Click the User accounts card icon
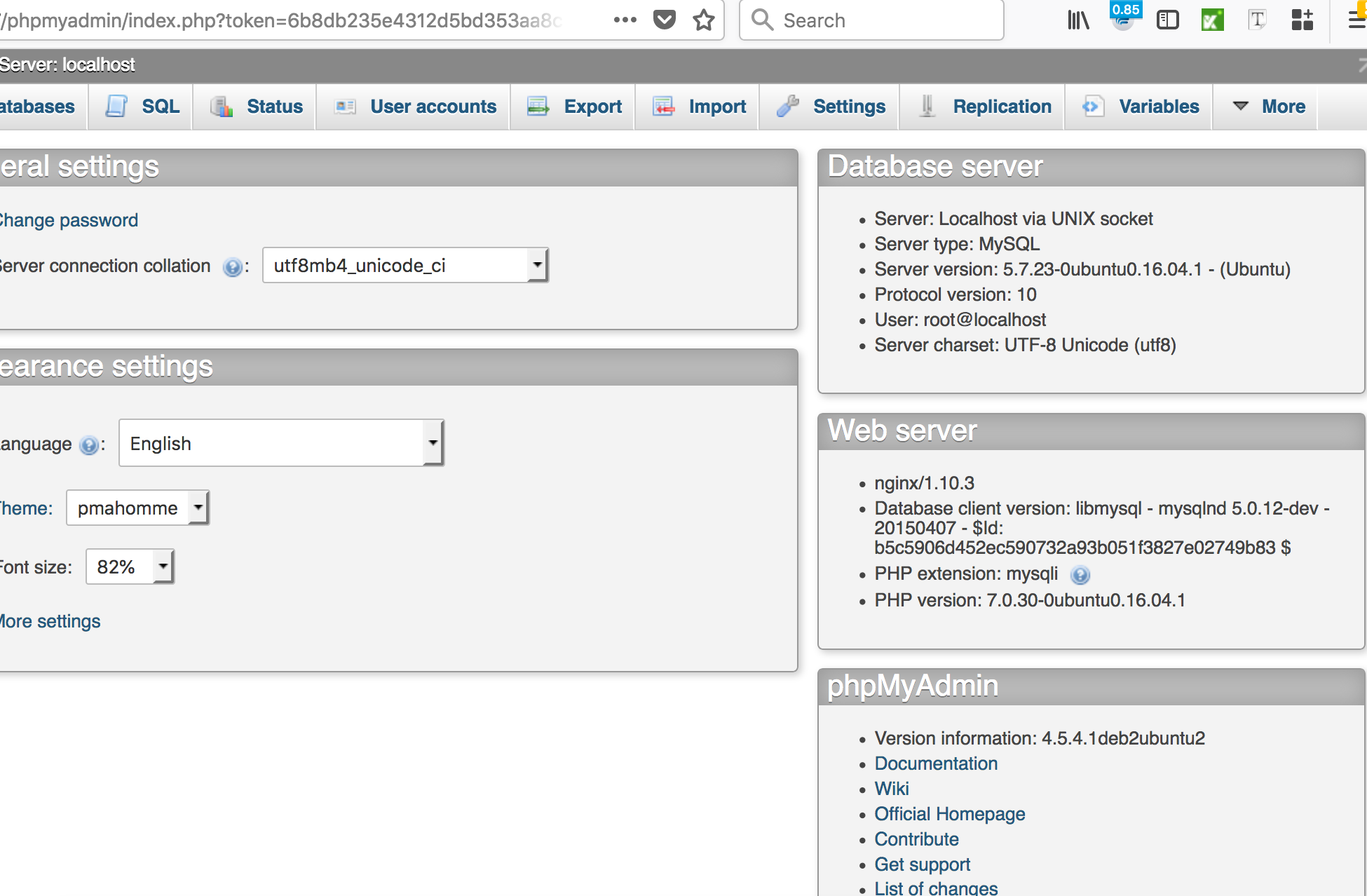Viewport: 1367px width, 896px height. [x=345, y=107]
